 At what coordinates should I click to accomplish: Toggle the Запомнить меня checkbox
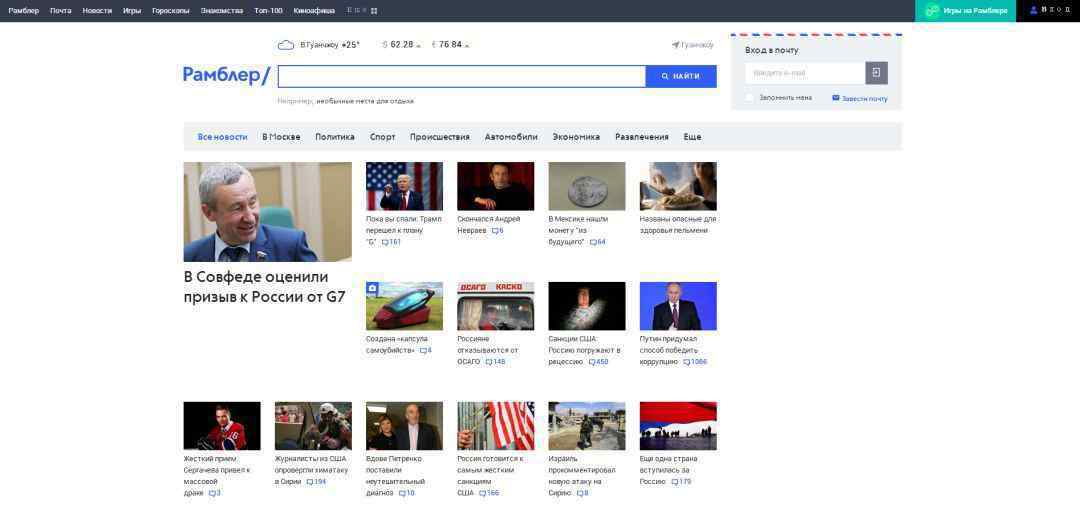point(749,98)
